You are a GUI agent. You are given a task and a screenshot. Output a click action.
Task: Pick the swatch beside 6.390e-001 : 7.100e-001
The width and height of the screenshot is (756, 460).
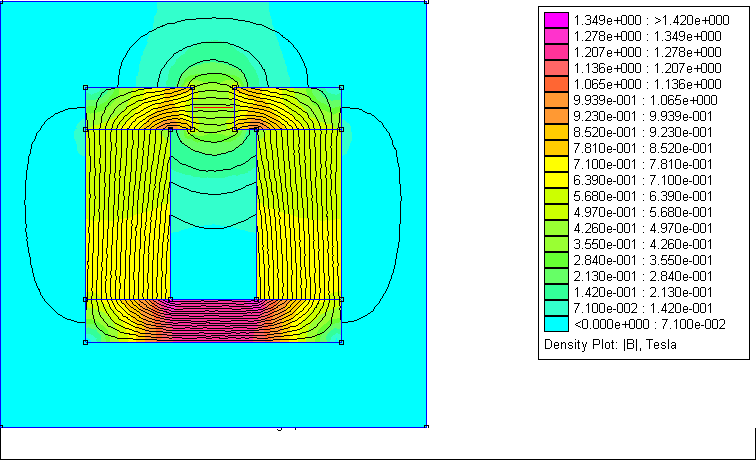click(556, 180)
